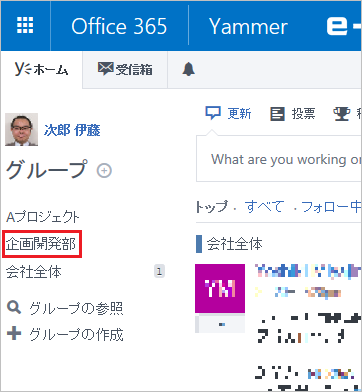Click the plus circle next to グループ
Screen dimensions: 362x392
point(104,171)
